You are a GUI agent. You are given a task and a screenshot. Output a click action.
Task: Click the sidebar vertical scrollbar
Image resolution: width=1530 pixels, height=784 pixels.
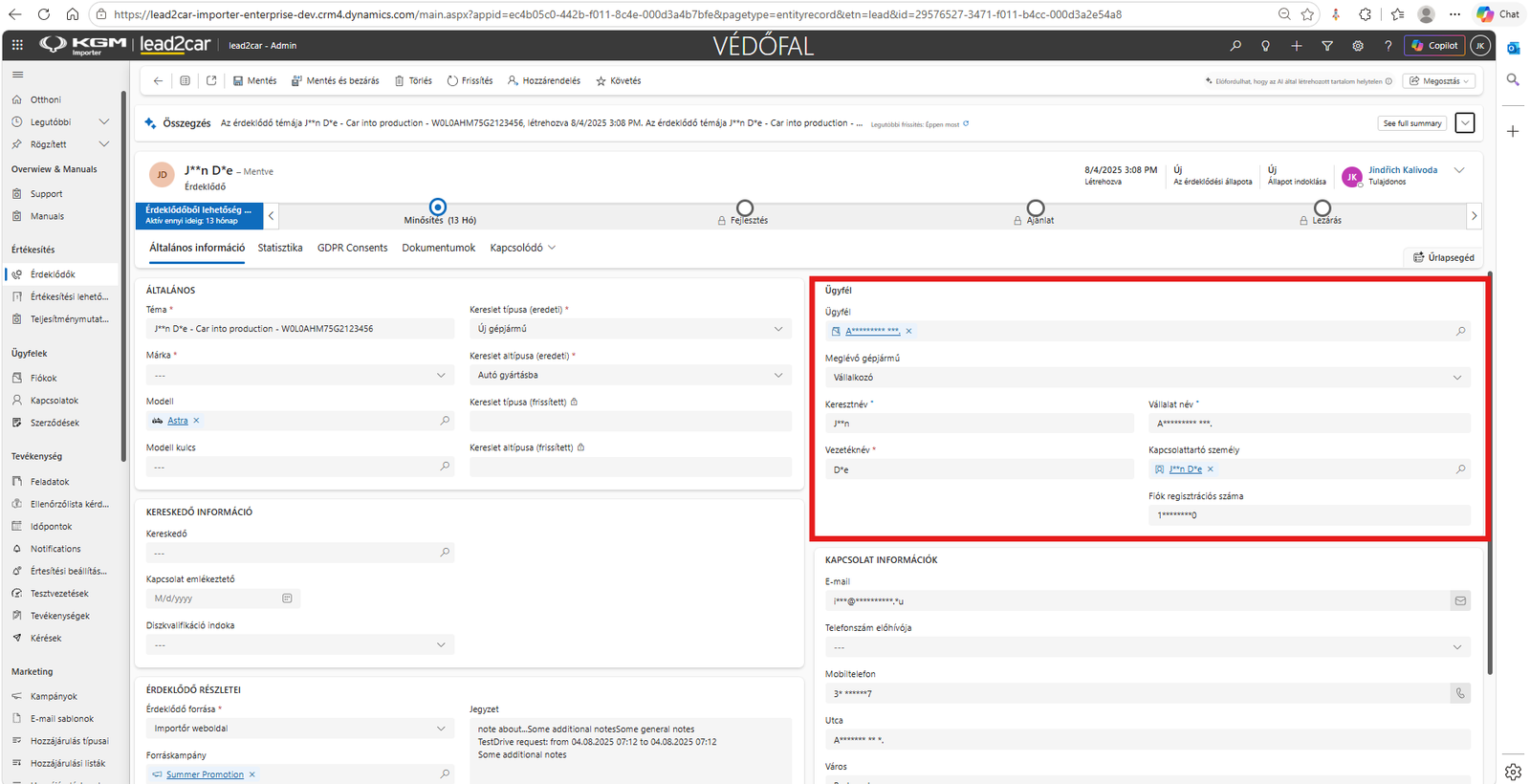[123, 277]
